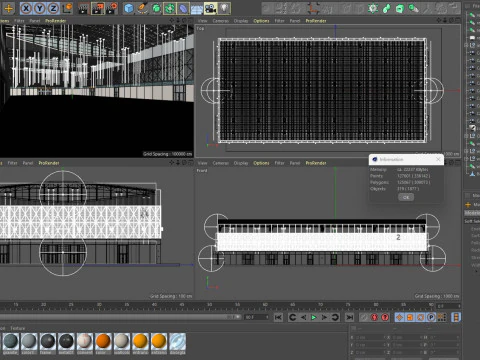
Task: Click the end frame input field
Action: point(257,317)
